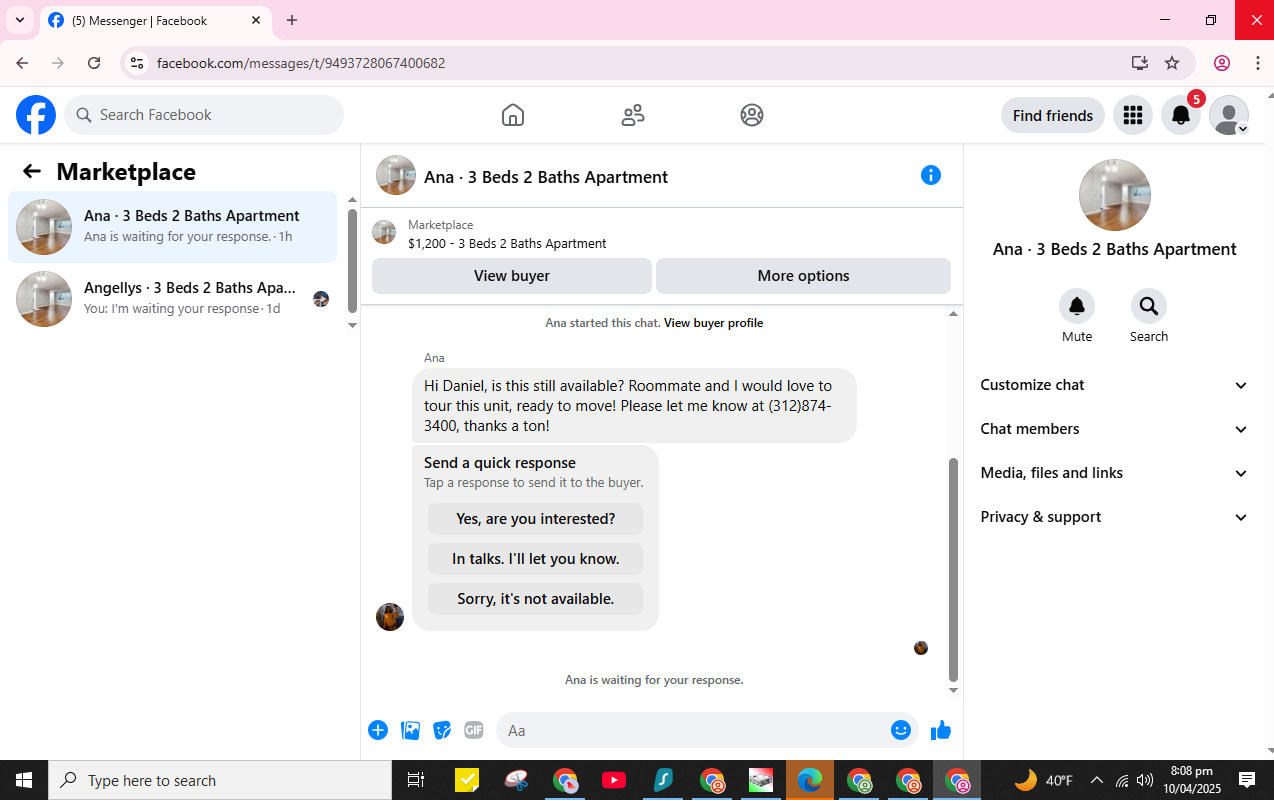Open the $1,200 listing in Marketplace header
This screenshot has height=800, width=1274.
click(x=507, y=243)
